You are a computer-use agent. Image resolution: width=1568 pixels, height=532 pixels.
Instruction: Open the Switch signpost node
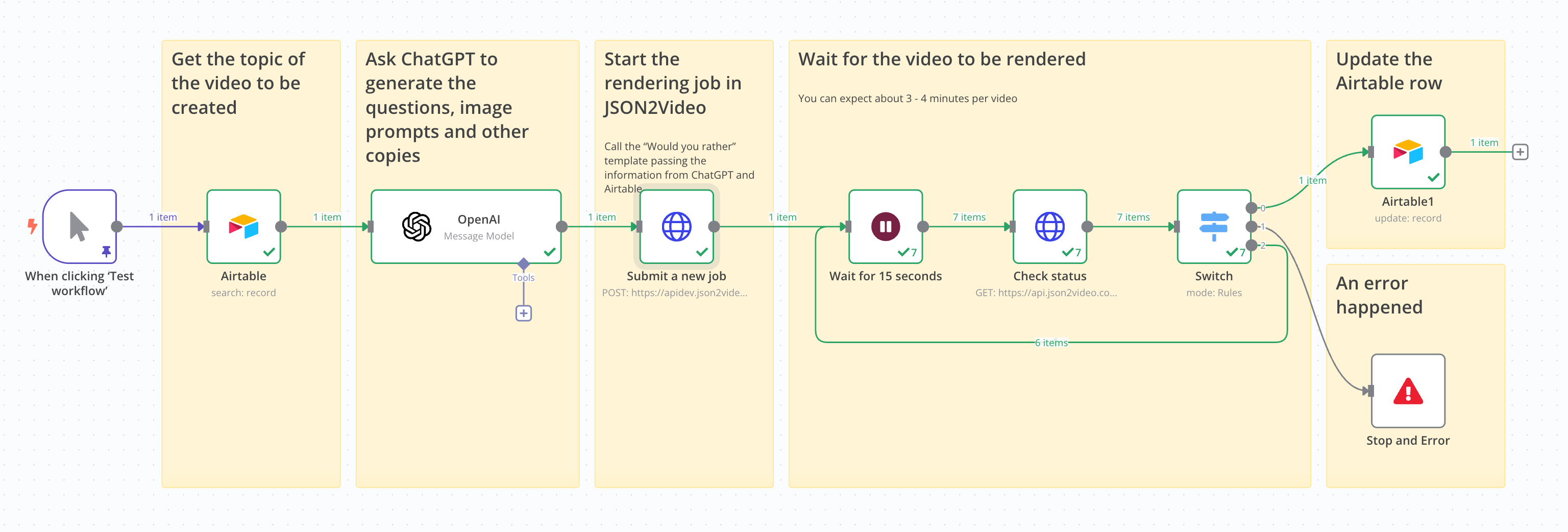coord(1214,227)
